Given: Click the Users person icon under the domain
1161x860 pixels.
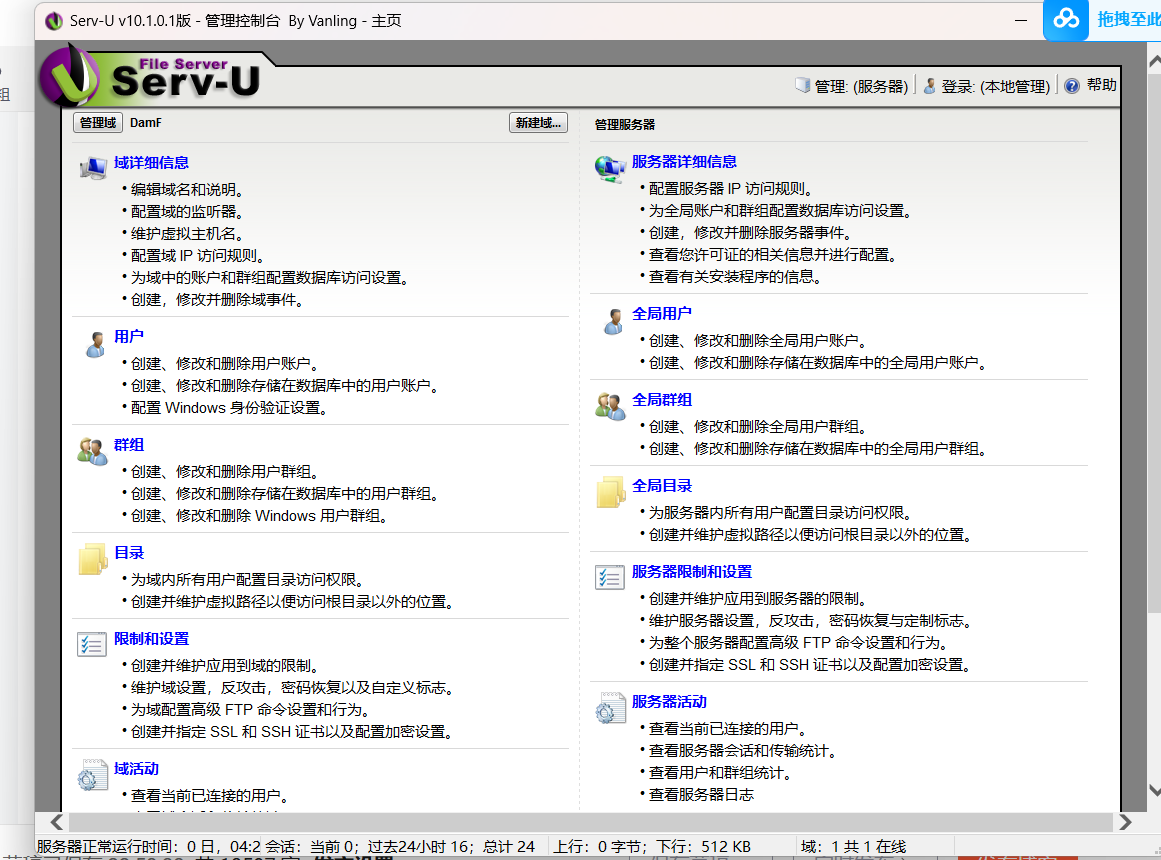Looking at the screenshot, I should (95, 344).
